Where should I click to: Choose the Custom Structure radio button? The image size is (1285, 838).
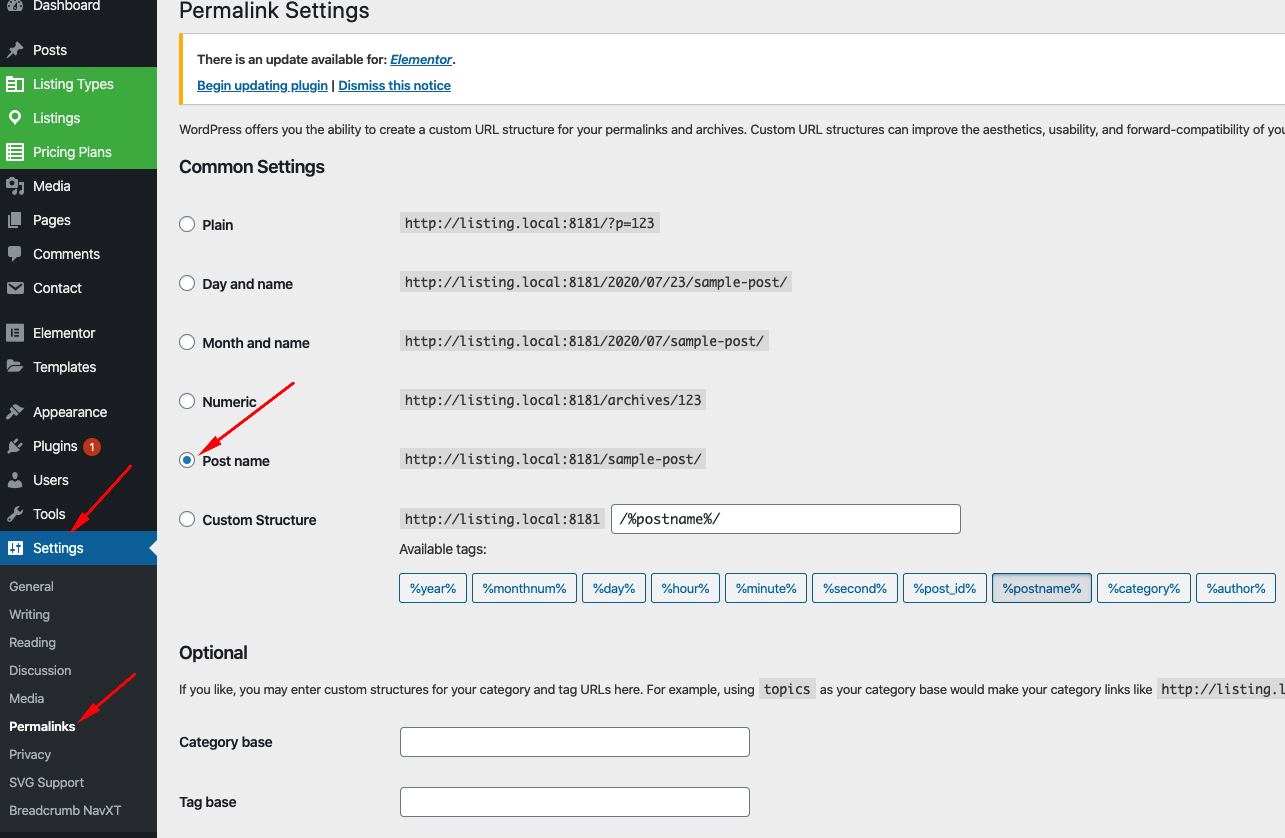187,520
